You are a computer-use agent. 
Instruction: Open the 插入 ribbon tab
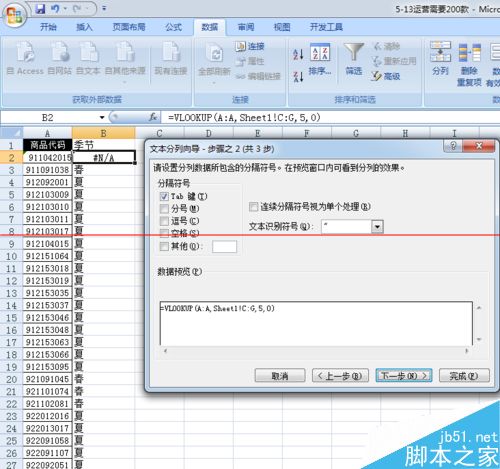point(84,27)
